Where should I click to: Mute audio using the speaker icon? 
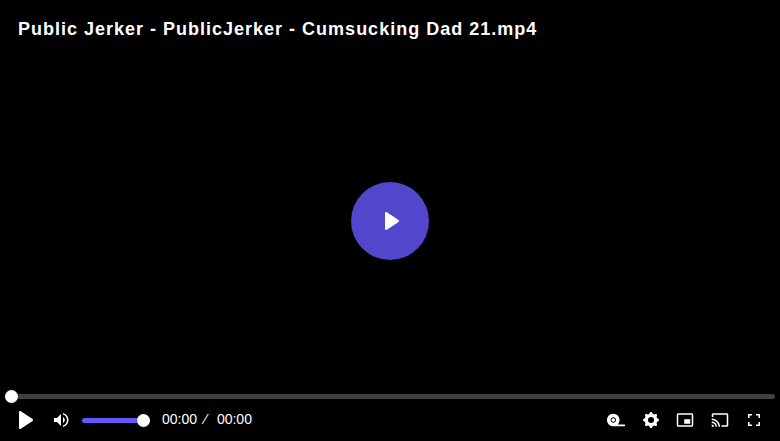click(x=61, y=420)
